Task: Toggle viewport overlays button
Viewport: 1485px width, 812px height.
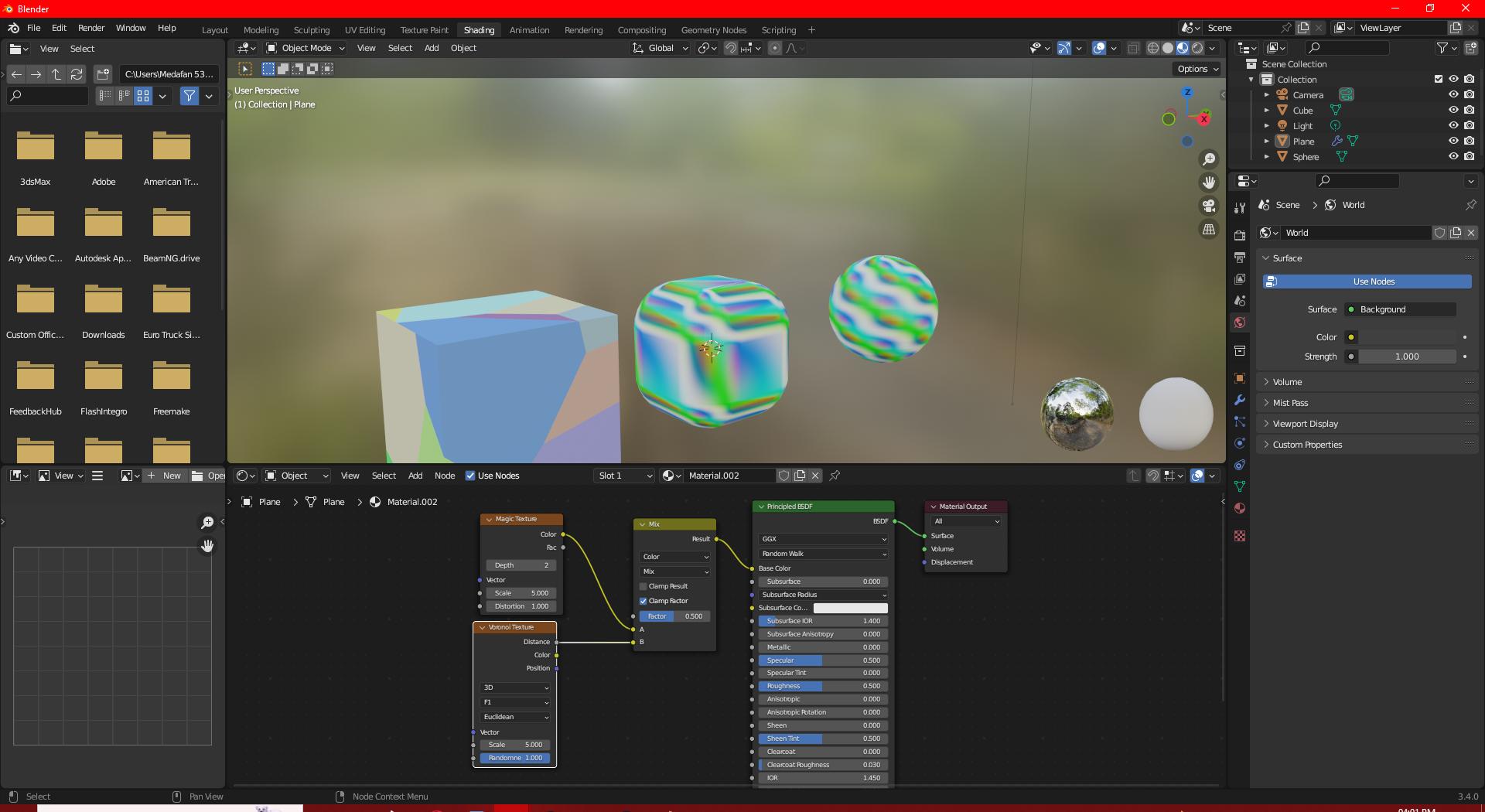Action: 1099,48
